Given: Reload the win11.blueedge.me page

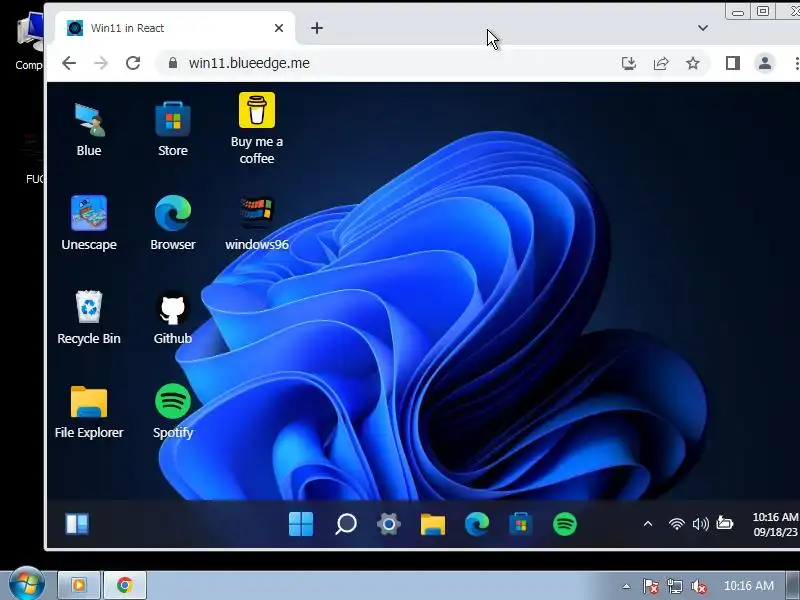Looking at the screenshot, I should click(133, 63).
